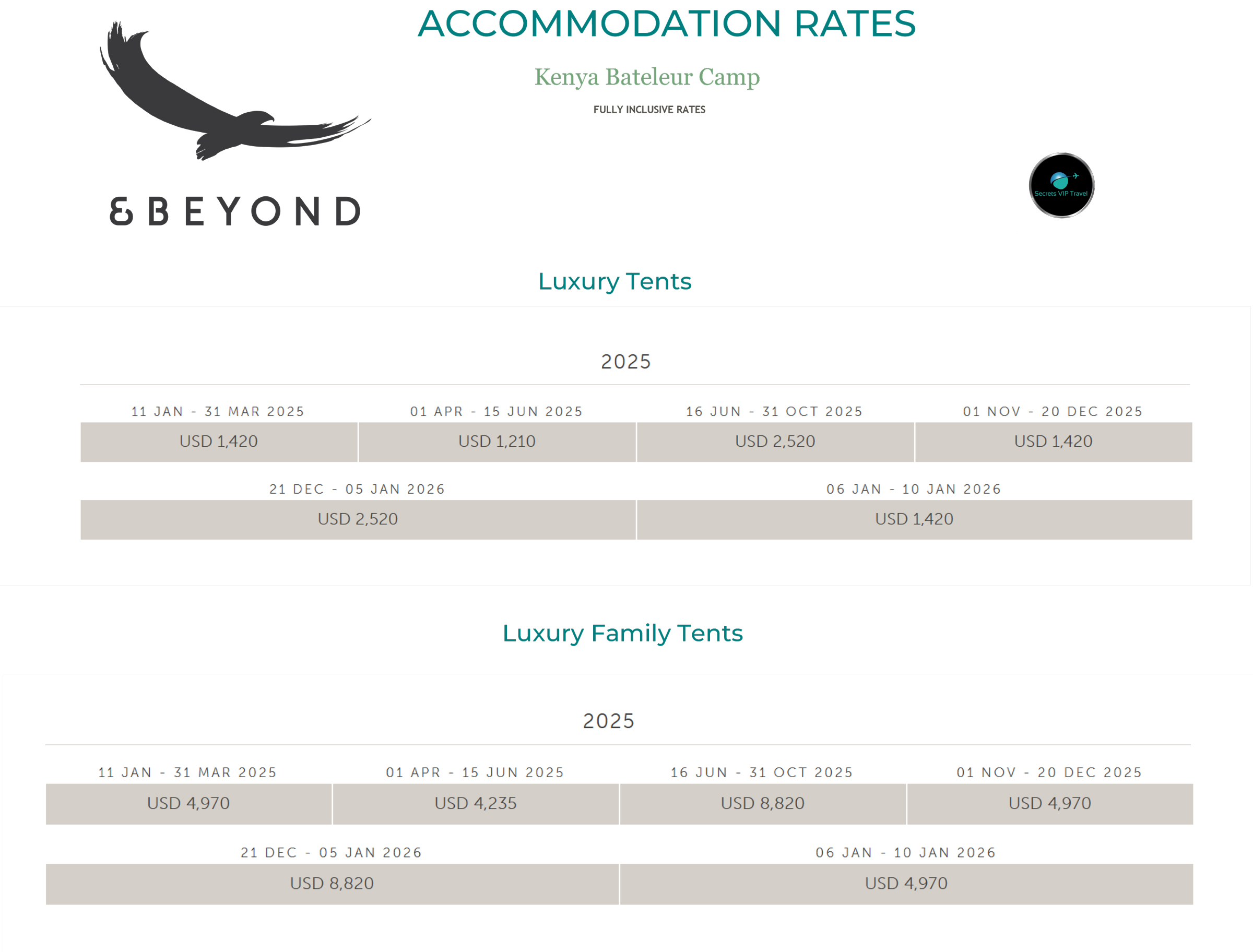The height and width of the screenshot is (952, 1253).
Task: Select Family Tents USD 8,820 Dec-Jan rate
Action: [x=332, y=885]
